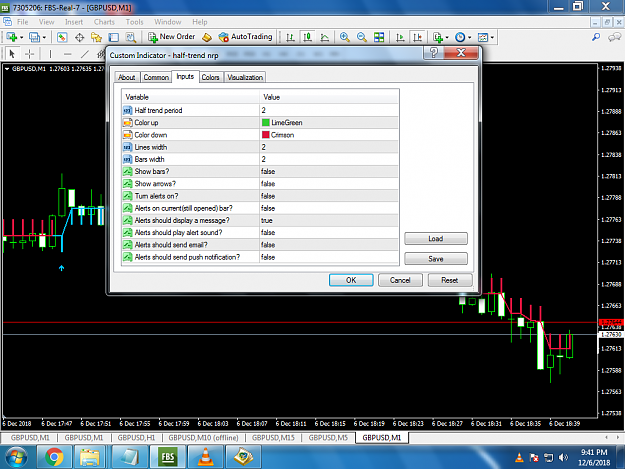The image size is (625, 469).
Task: Toggle the Market Watch window icon
Action: coord(61,37)
